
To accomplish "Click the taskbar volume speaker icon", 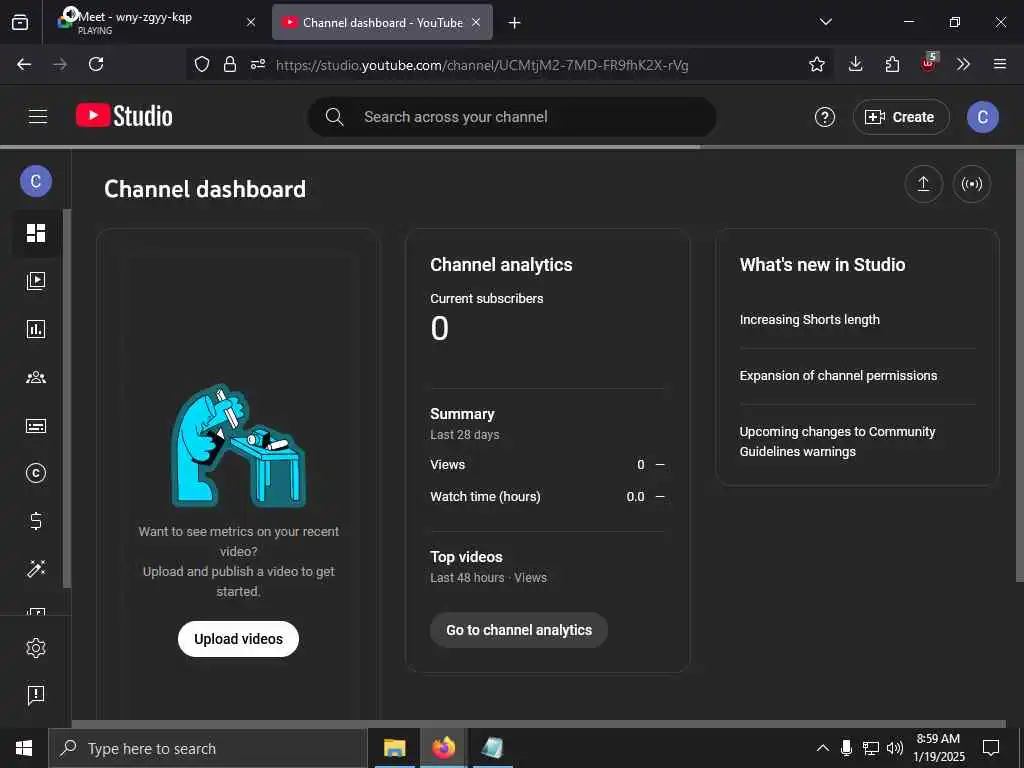I will (895, 748).
